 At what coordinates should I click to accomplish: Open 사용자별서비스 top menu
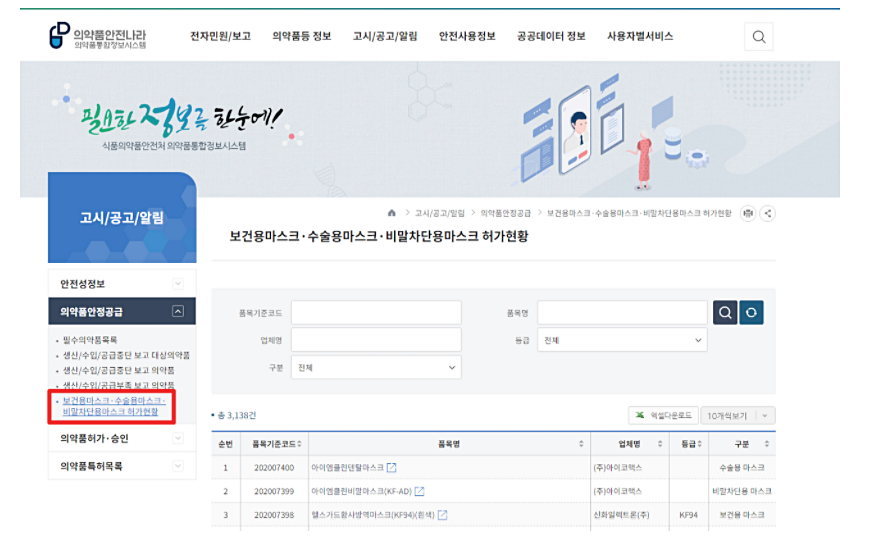pos(640,37)
